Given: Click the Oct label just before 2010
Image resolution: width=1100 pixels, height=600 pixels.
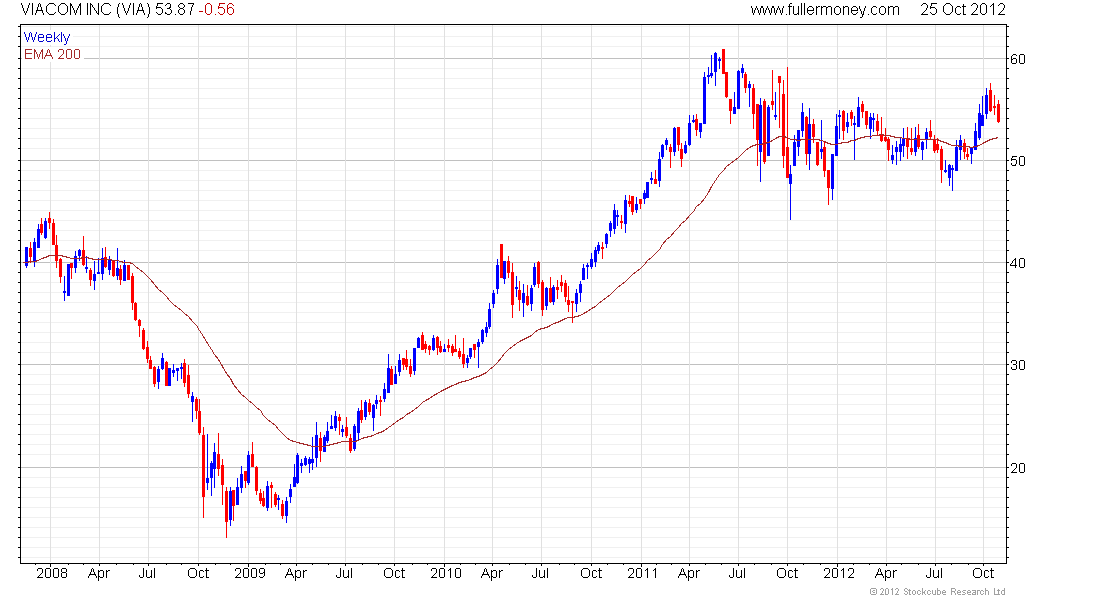Looking at the screenshot, I should click(394, 573).
